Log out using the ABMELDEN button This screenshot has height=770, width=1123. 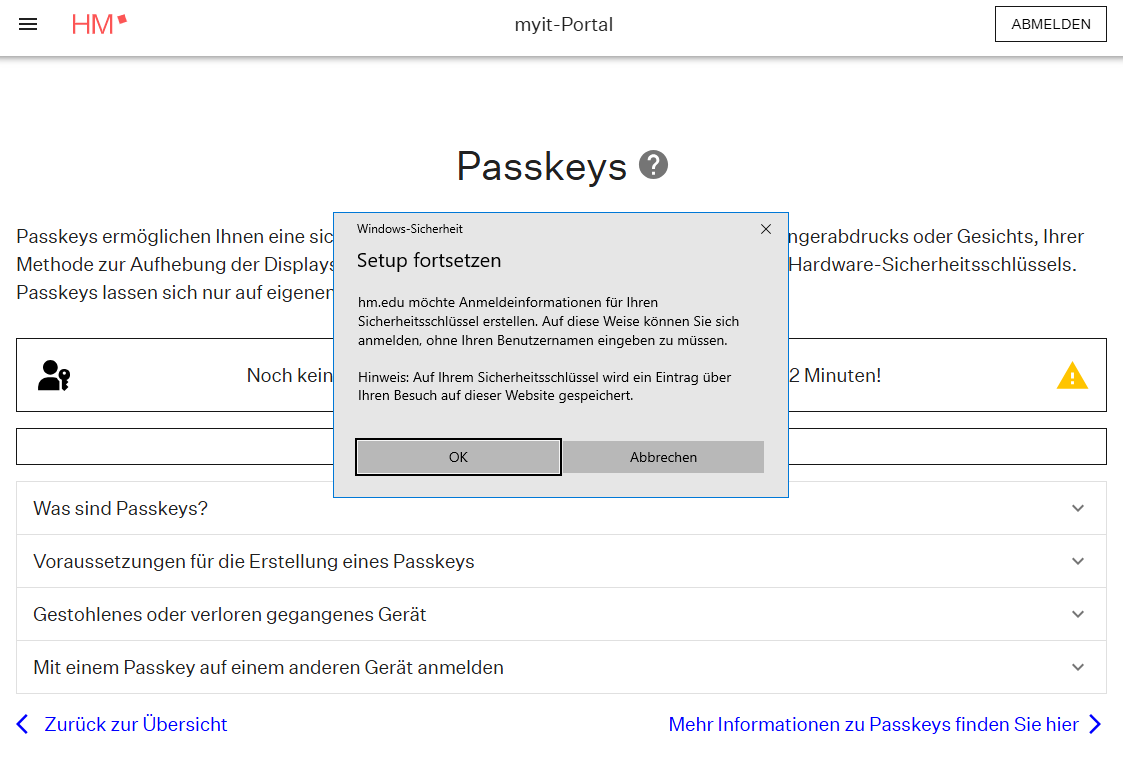coord(1050,25)
